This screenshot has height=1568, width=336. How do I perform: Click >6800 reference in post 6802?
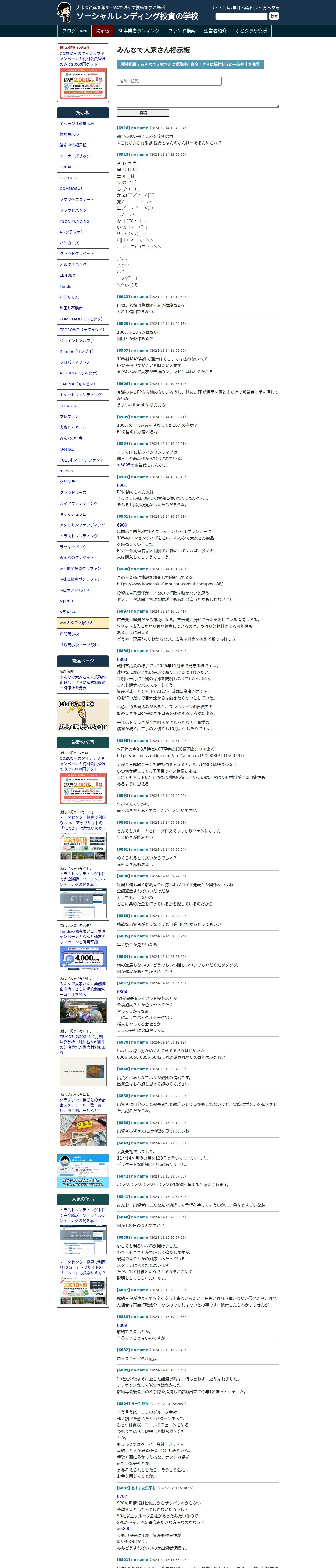(x=124, y=1529)
